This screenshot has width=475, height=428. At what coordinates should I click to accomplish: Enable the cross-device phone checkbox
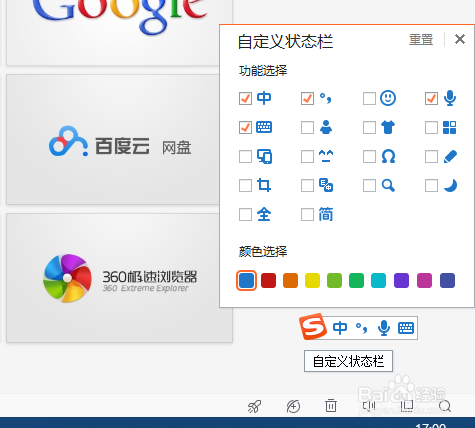coord(245,157)
